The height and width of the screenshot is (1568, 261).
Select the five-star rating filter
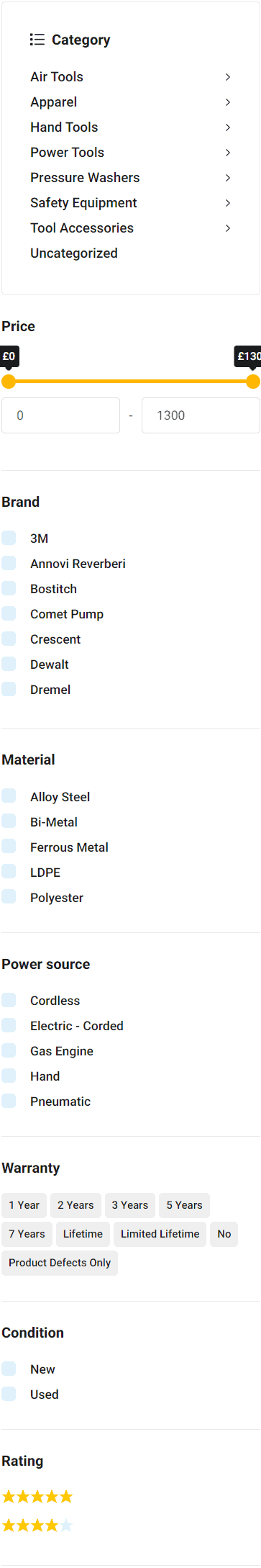37,1497
